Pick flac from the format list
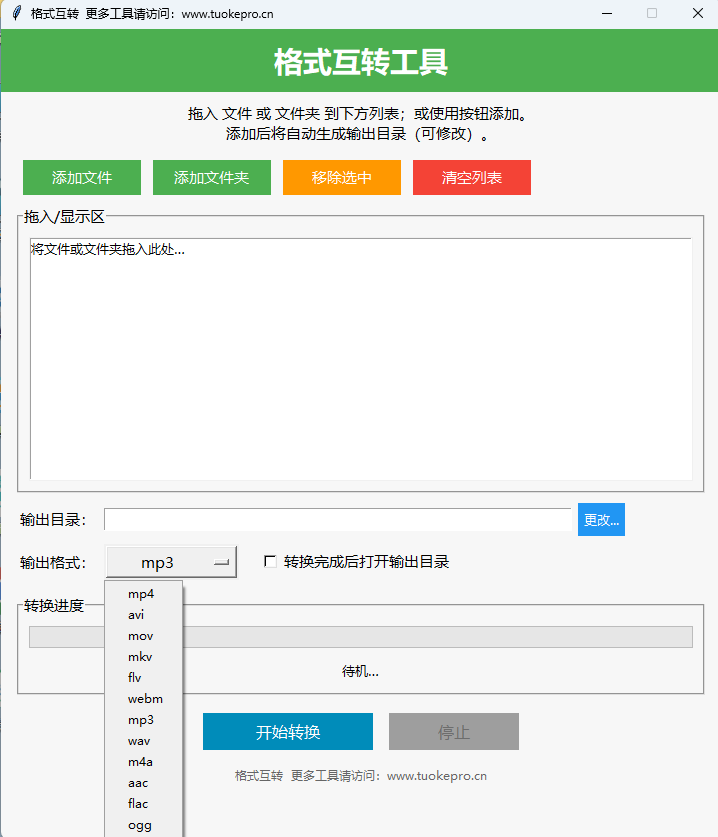Viewport: 718px width, 837px height. pyautogui.click(x=138, y=803)
